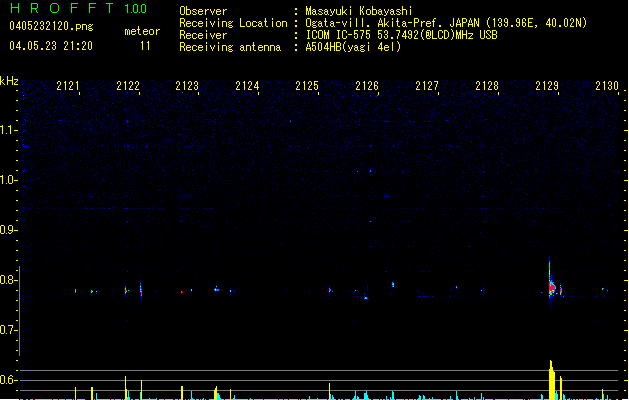The image size is (629, 400).
Task: Click the Receiving Location label
Action: [233, 23]
